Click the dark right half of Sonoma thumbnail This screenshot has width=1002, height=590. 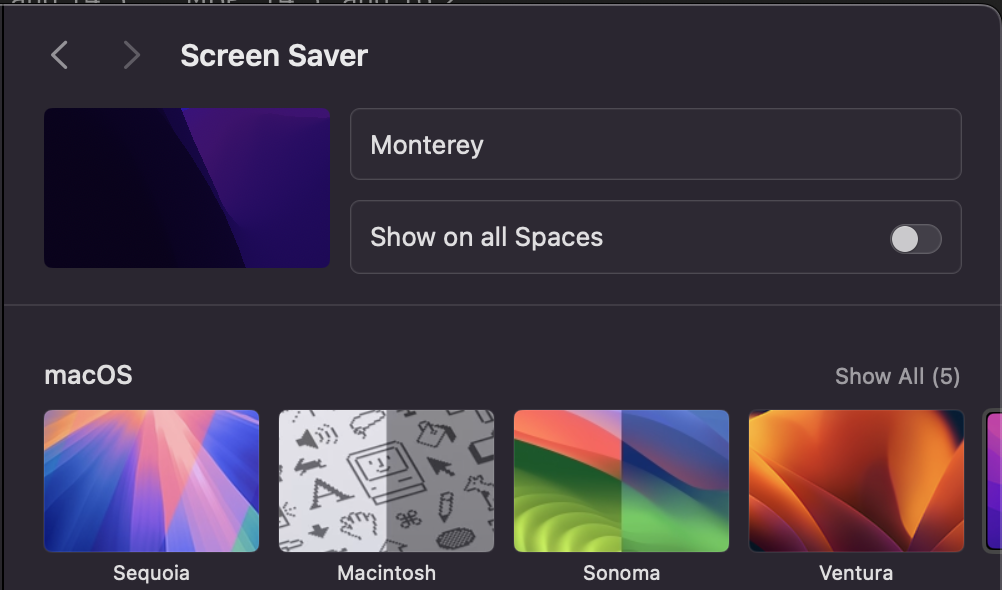coord(675,480)
